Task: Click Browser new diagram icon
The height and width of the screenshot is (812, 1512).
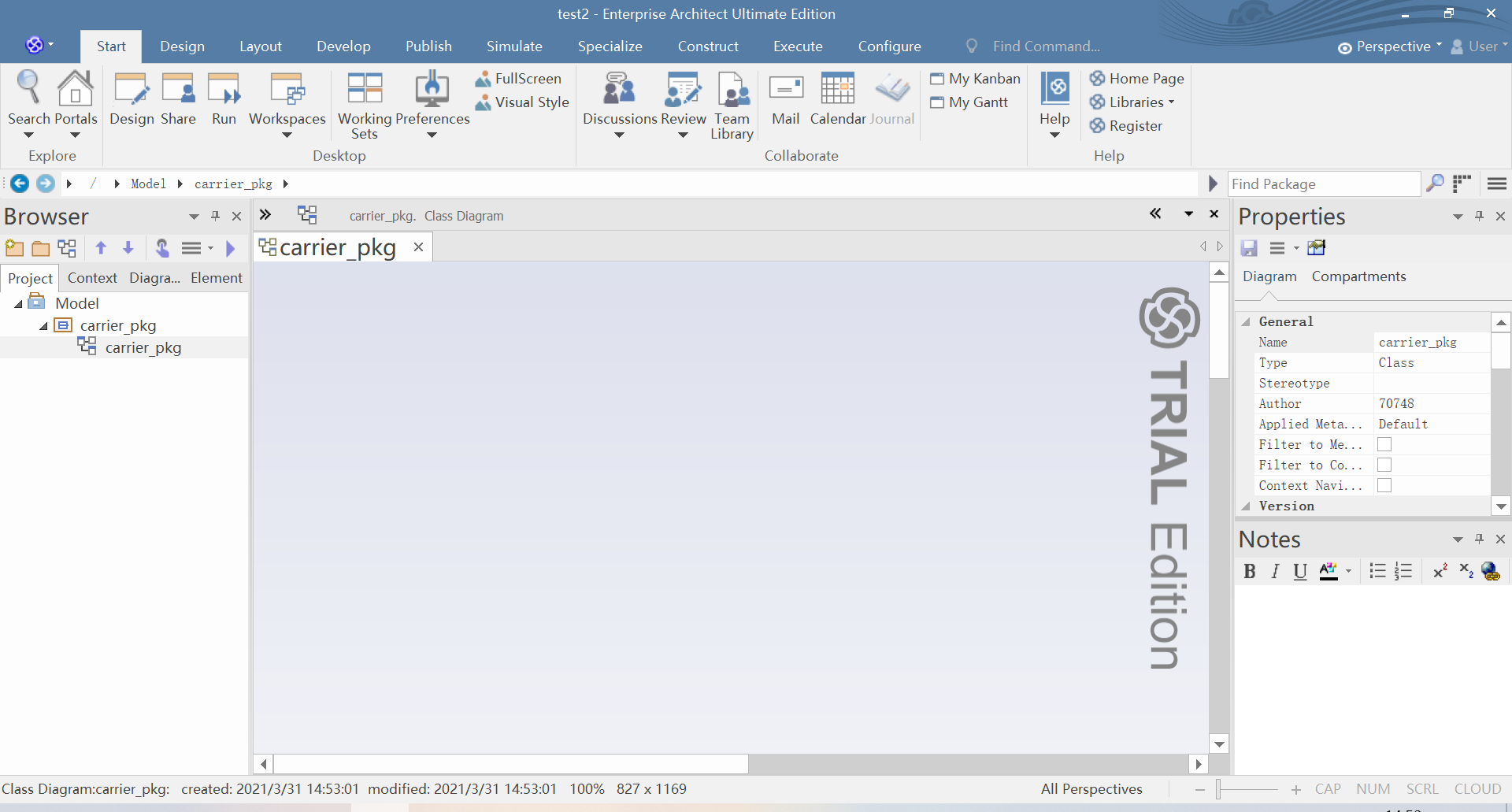Action: [x=67, y=248]
